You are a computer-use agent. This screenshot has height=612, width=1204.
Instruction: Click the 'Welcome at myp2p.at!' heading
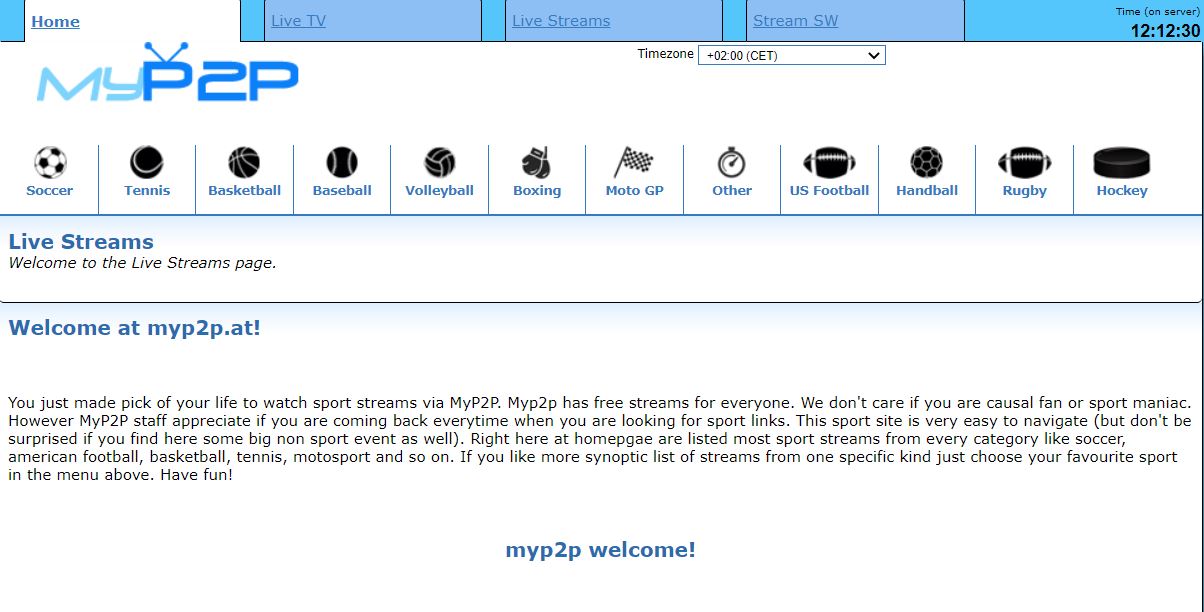click(x=134, y=327)
